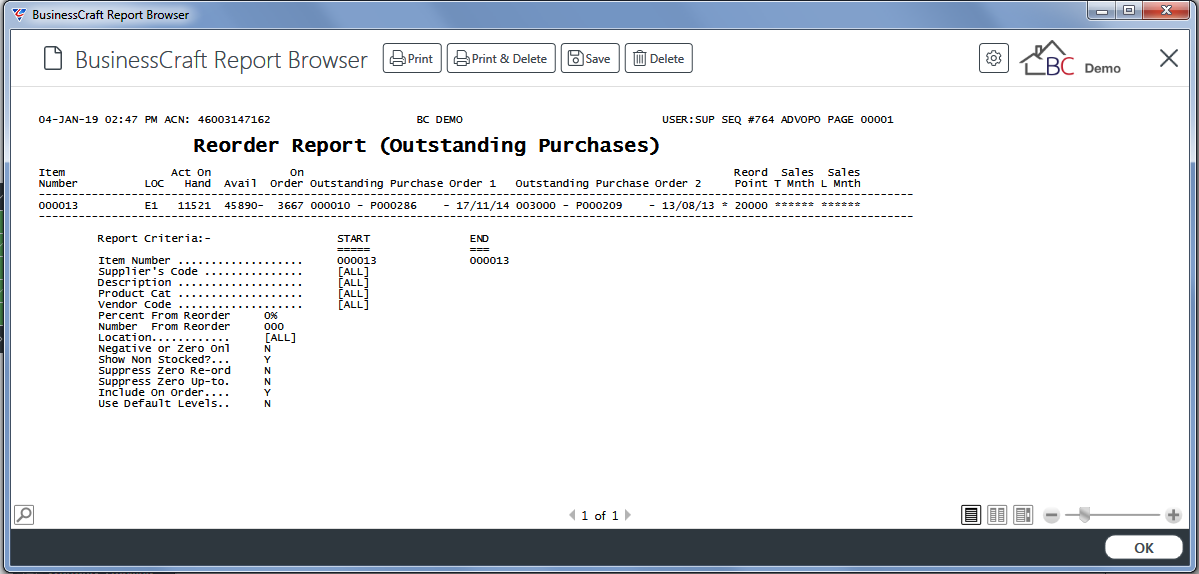Maximize the Report Browser window
1199x574 pixels.
tap(1128, 10)
